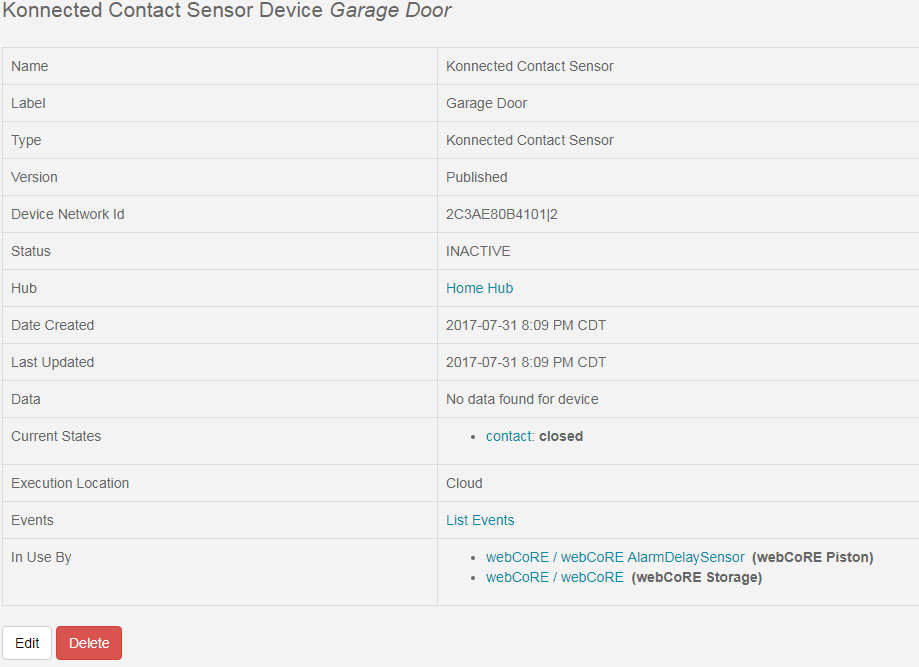Follow the contact state link

coord(509,436)
